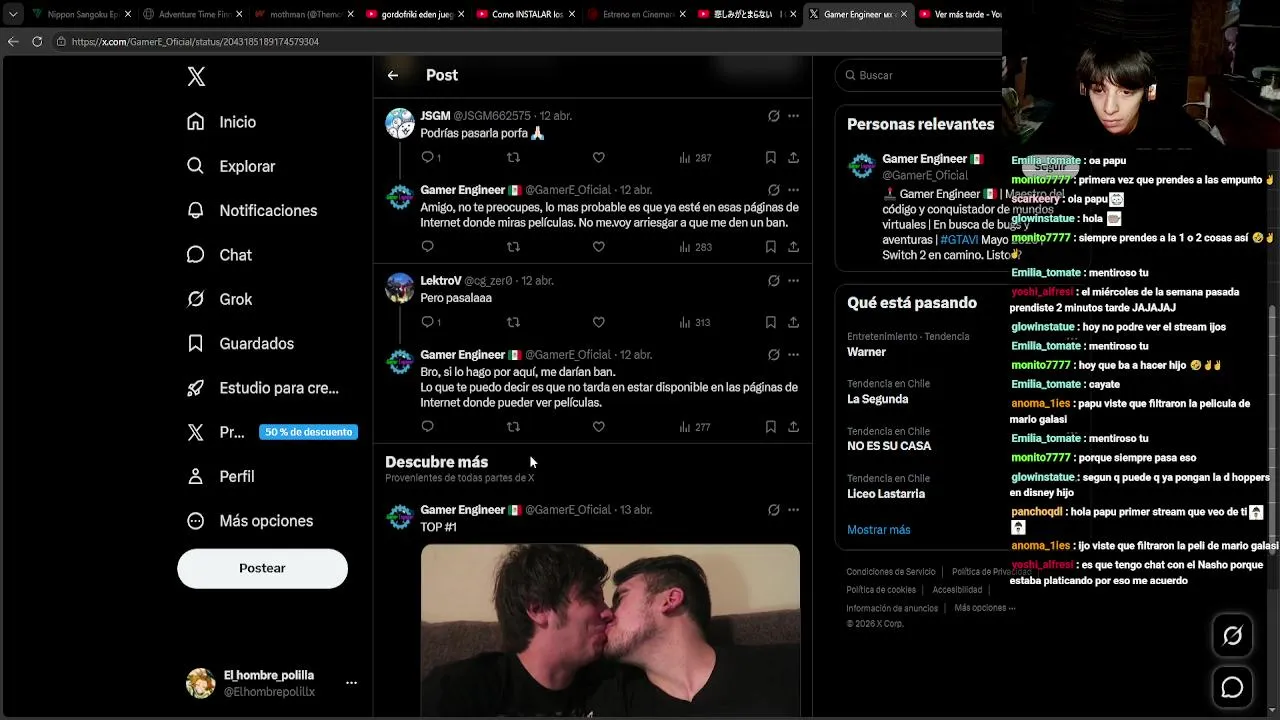The width and height of the screenshot is (1280, 720).
Task: Expand footer Más opciones
Action: [x=985, y=608]
